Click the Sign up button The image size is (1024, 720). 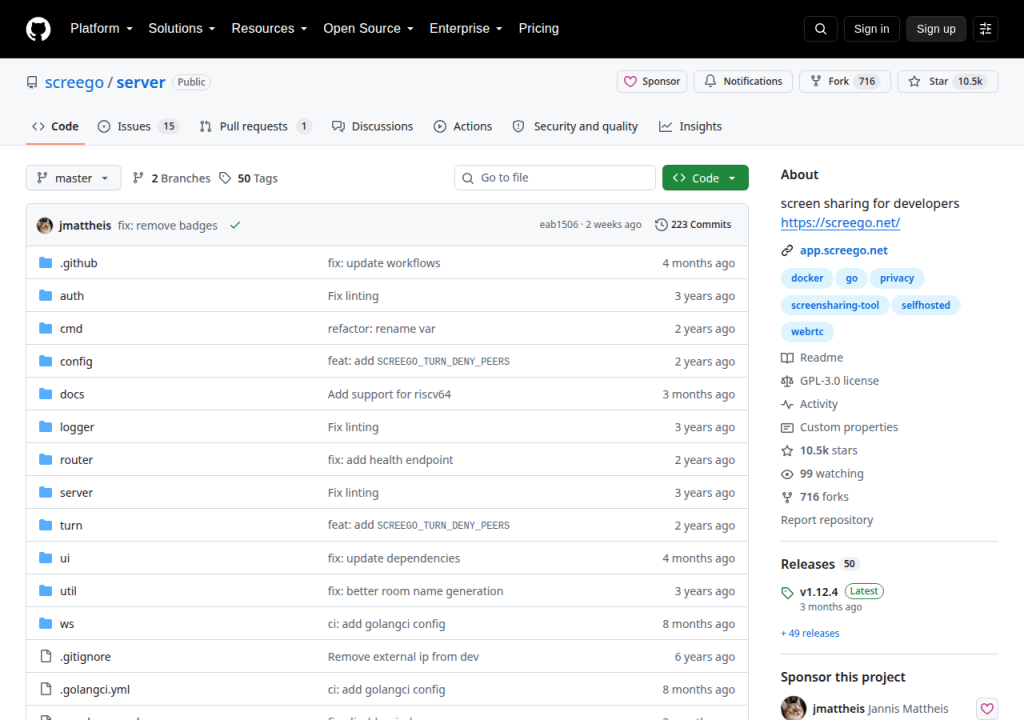[936, 29]
